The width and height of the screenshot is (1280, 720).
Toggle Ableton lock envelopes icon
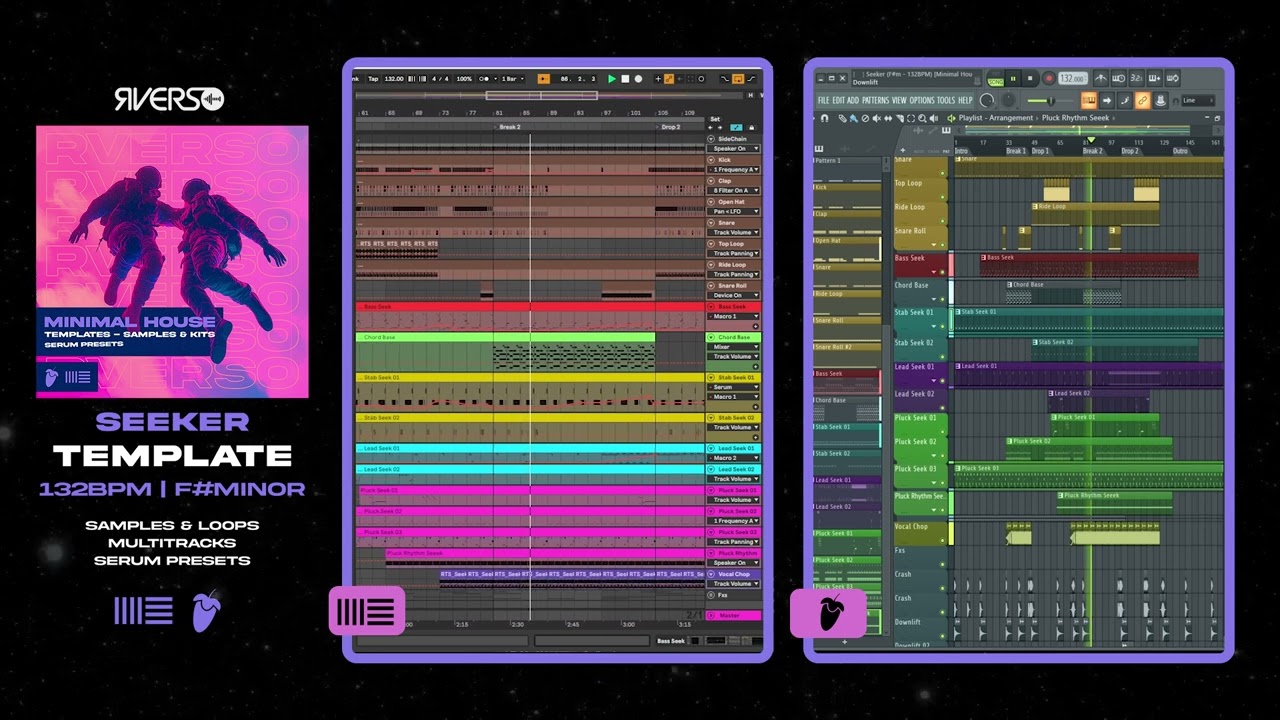click(751, 128)
